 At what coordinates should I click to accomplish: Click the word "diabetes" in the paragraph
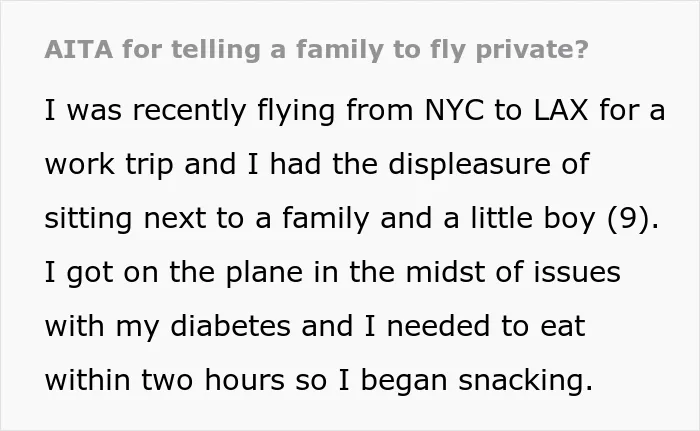[230, 326]
